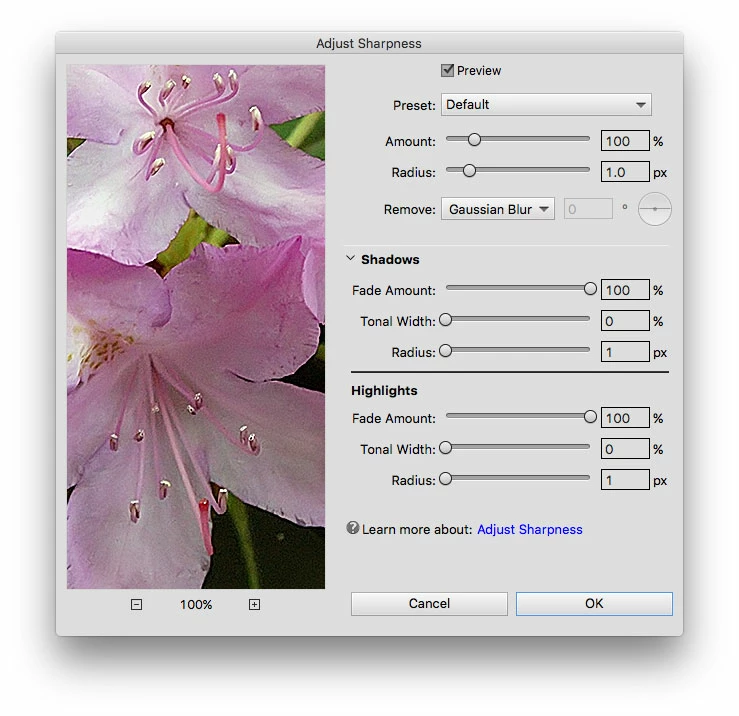The image size is (739, 716).
Task: Toggle the Preview checkbox
Action: pos(447,70)
